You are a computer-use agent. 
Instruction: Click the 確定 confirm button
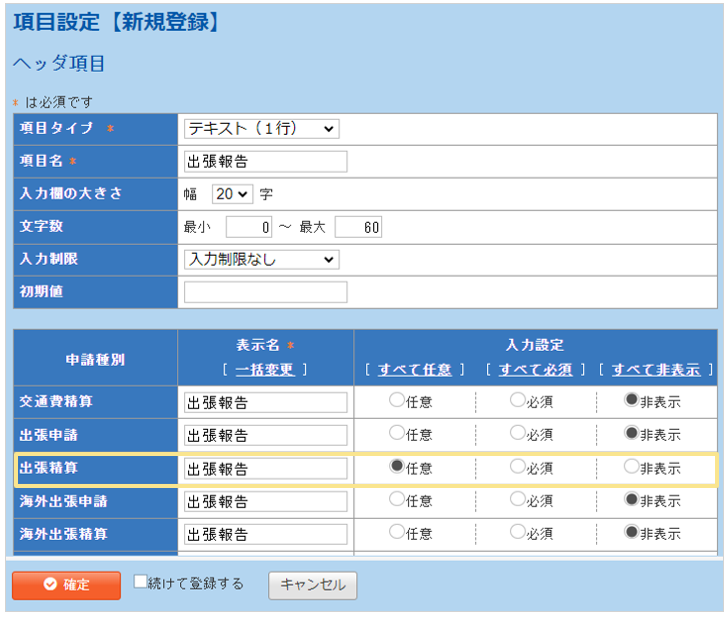tap(66, 585)
